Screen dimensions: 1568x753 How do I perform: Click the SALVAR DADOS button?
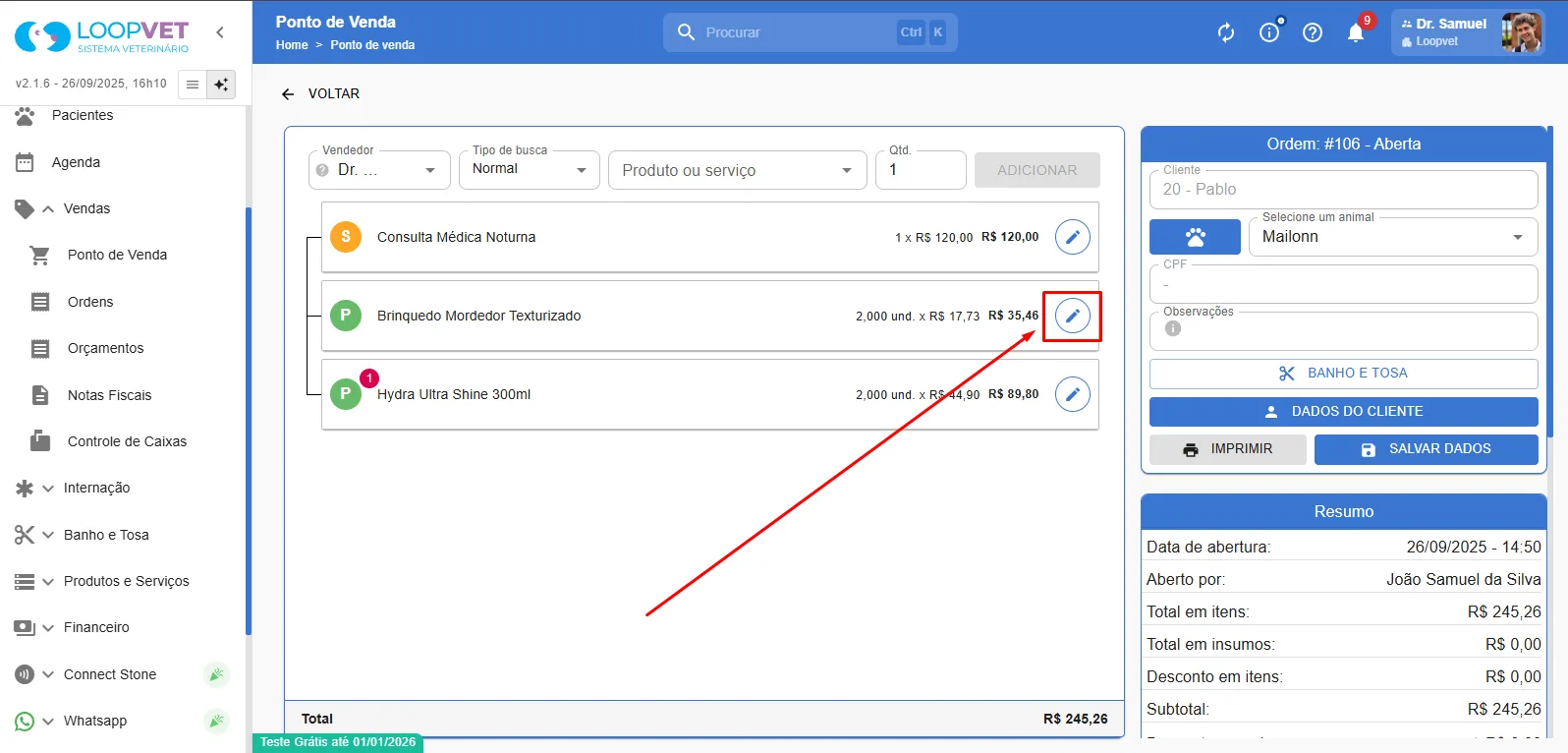(x=1427, y=449)
